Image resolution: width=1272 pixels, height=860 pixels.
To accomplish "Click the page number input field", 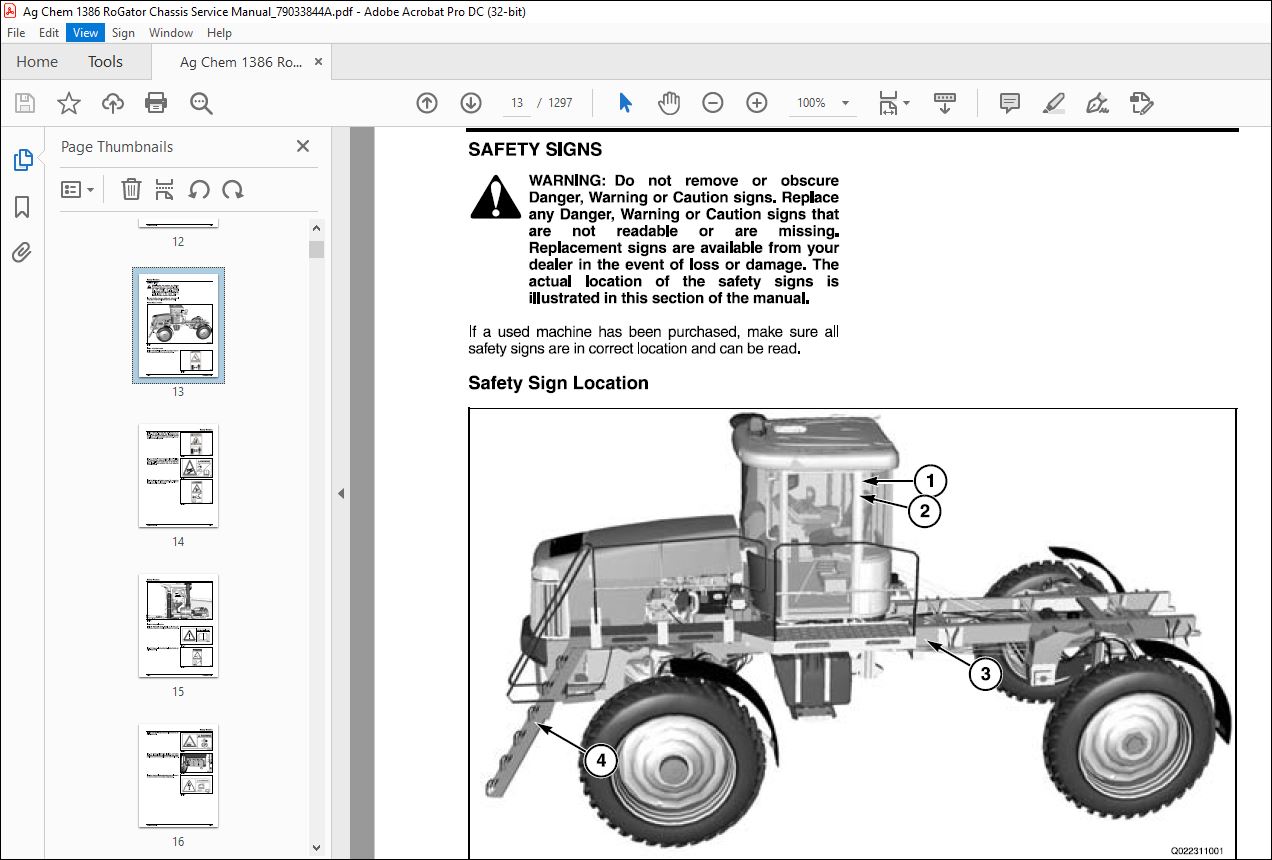I will pos(517,103).
